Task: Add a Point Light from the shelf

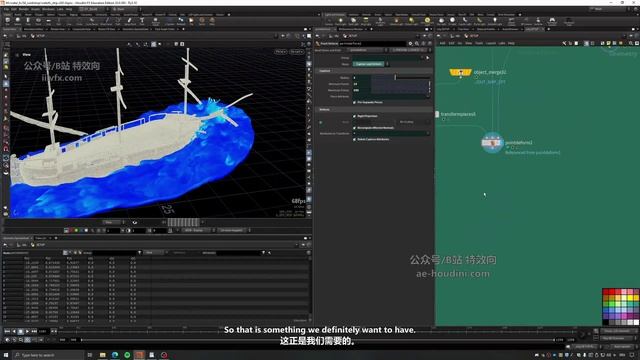Action: 340,21
